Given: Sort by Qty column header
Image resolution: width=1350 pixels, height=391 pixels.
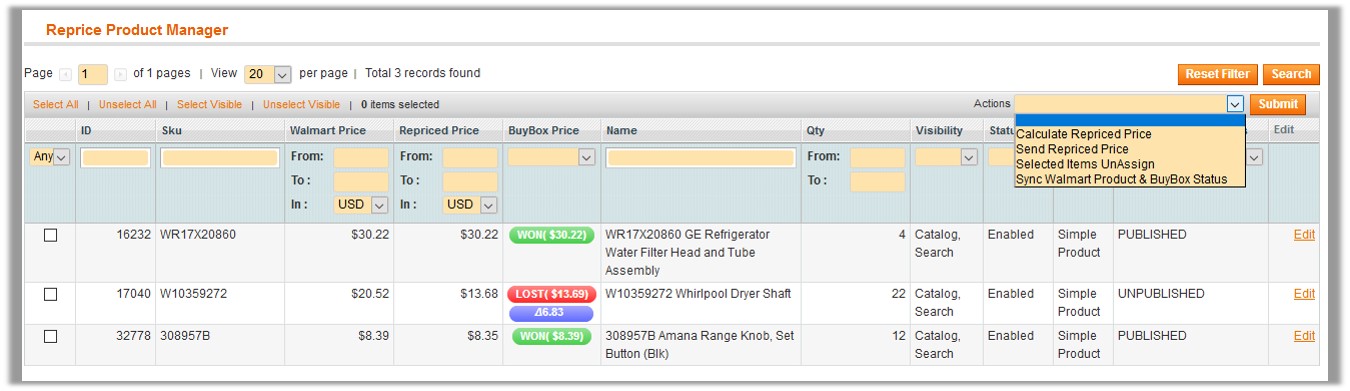Looking at the screenshot, I should pos(816,131).
